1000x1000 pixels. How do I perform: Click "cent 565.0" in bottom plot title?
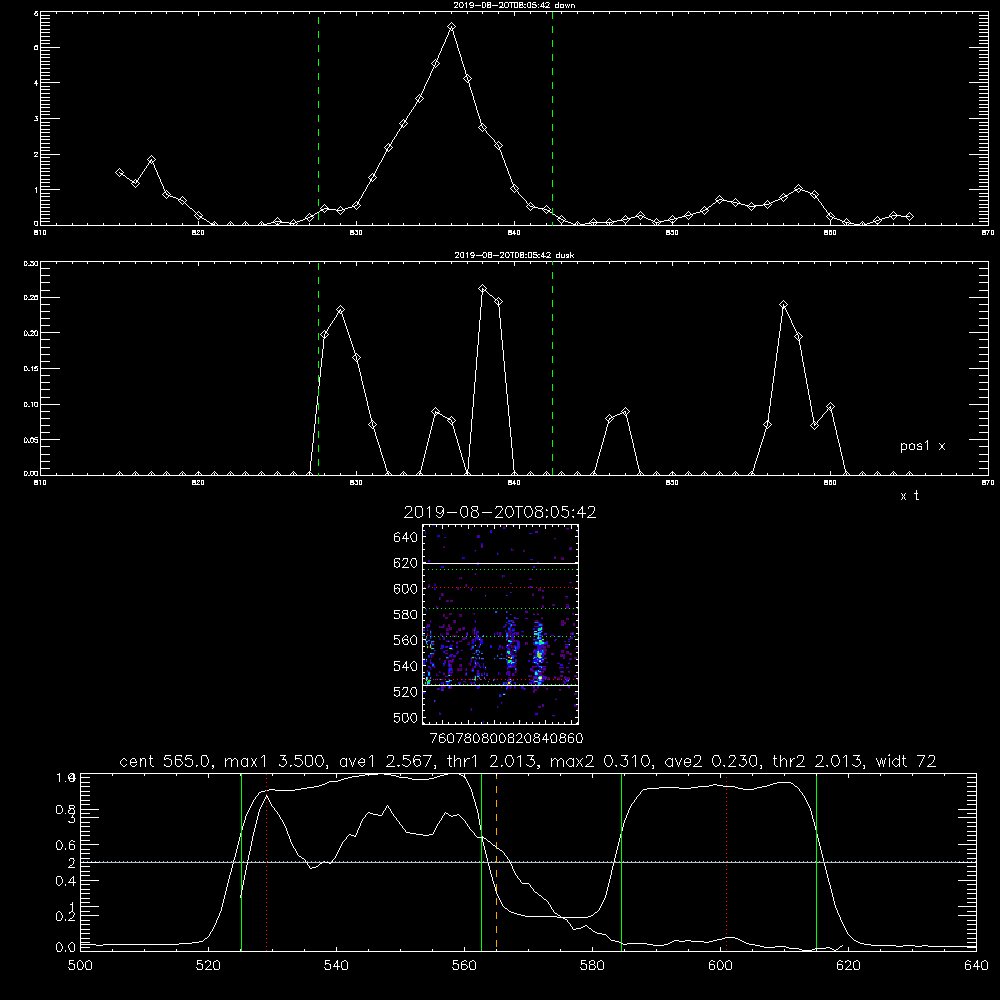(x=165, y=761)
